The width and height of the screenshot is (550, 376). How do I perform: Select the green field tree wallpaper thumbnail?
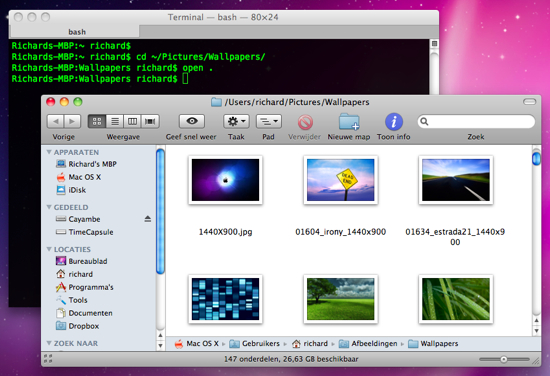click(341, 299)
